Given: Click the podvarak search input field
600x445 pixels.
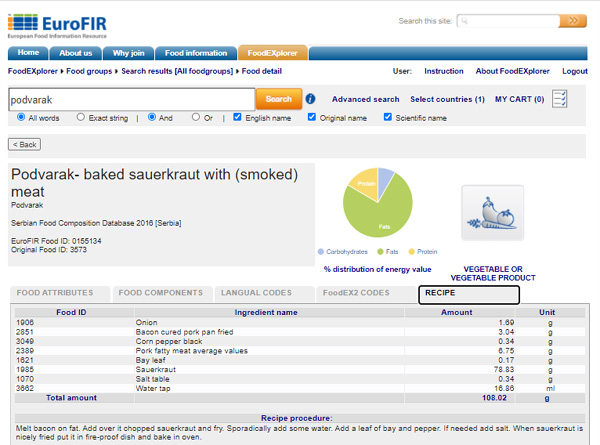Looking at the screenshot, I should tap(131, 99).
